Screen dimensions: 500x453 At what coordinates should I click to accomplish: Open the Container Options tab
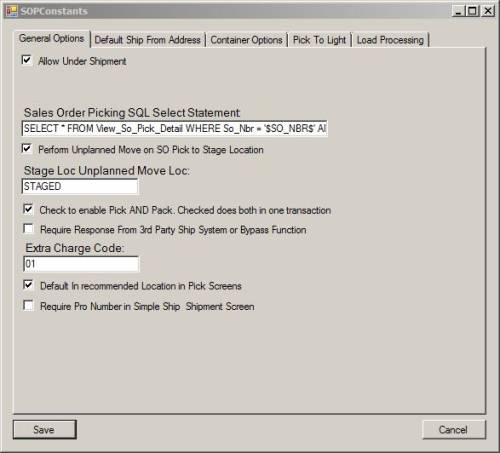coord(246,40)
